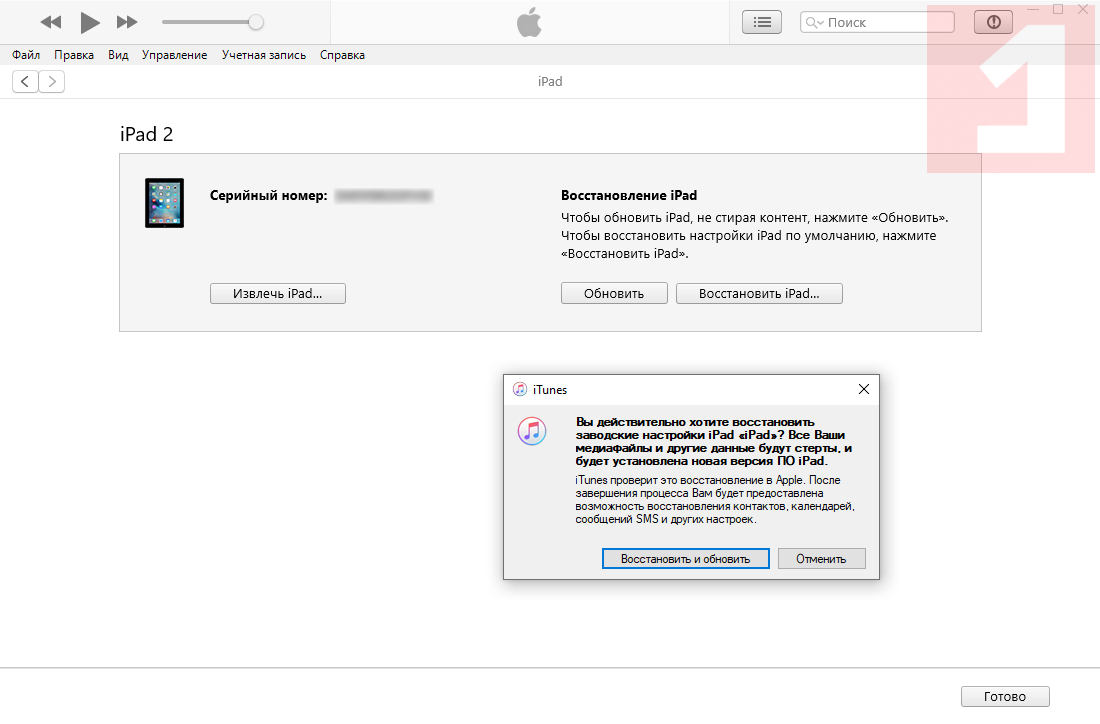Click the alert status button in the toolbar
This screenshot has width=1100, height=724.
(x=993, y=22)
